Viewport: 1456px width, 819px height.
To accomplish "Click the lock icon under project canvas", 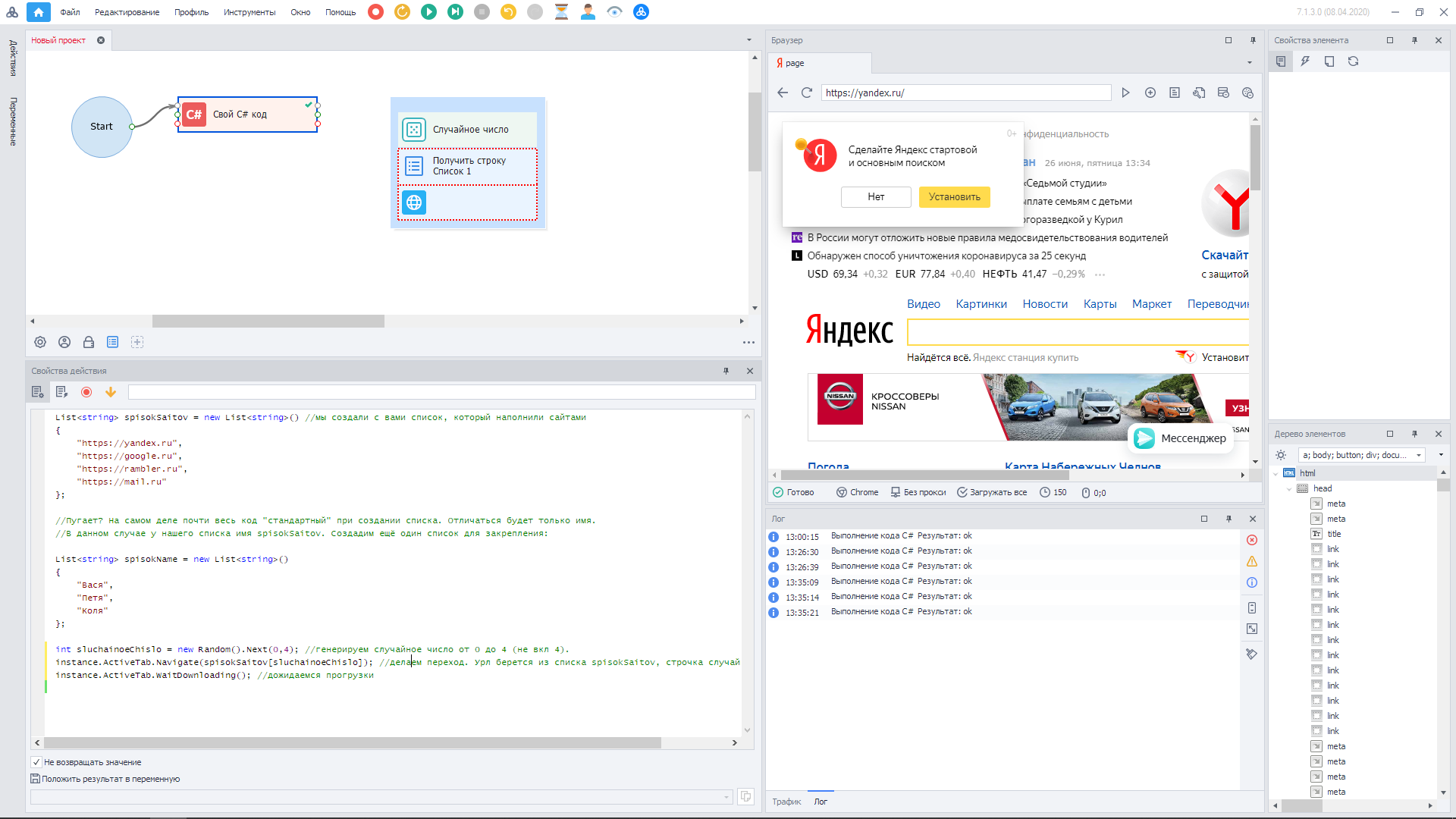I will pos(89,342).
